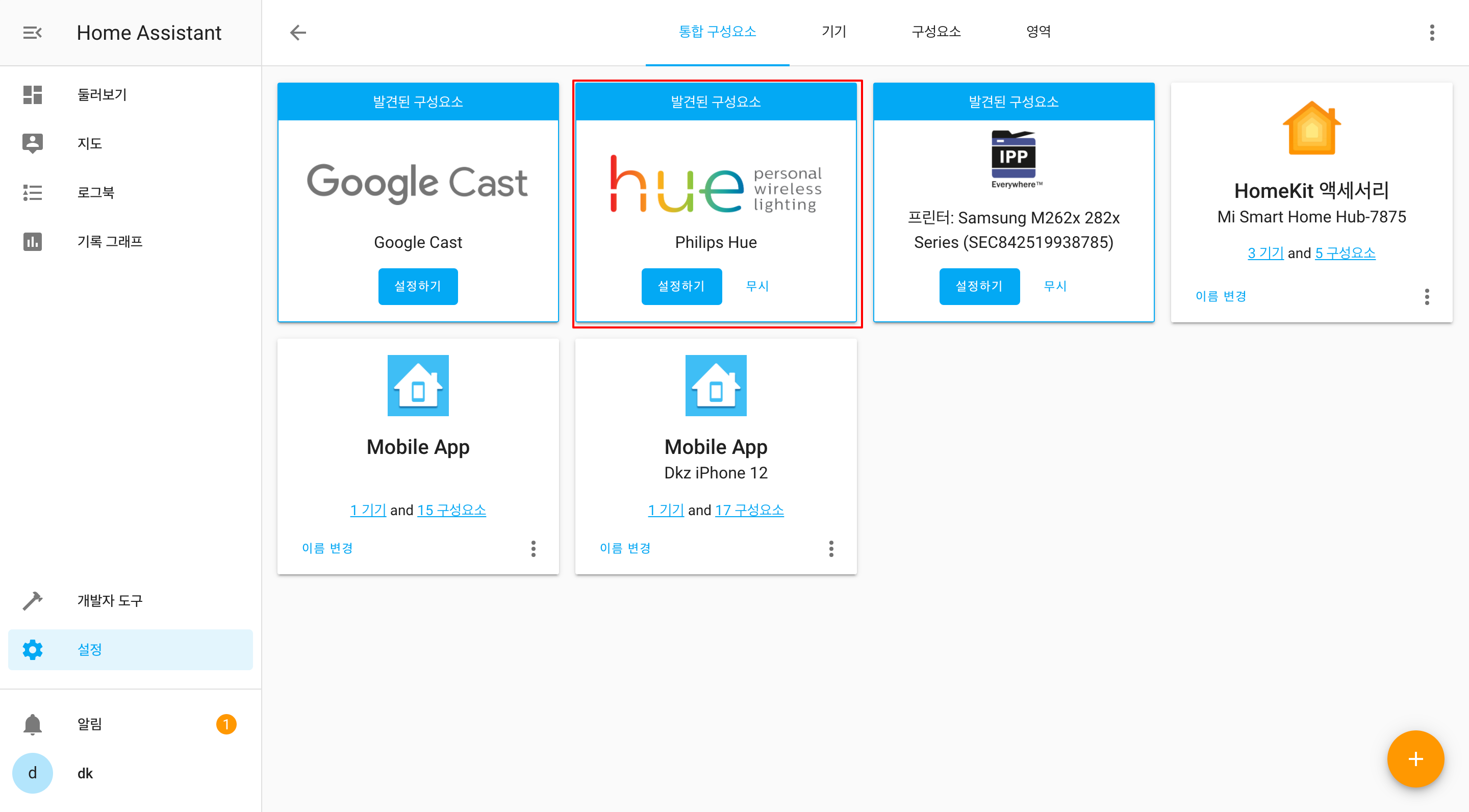Open the 기록 그래프 chart icon

click(x=33, y=242)
